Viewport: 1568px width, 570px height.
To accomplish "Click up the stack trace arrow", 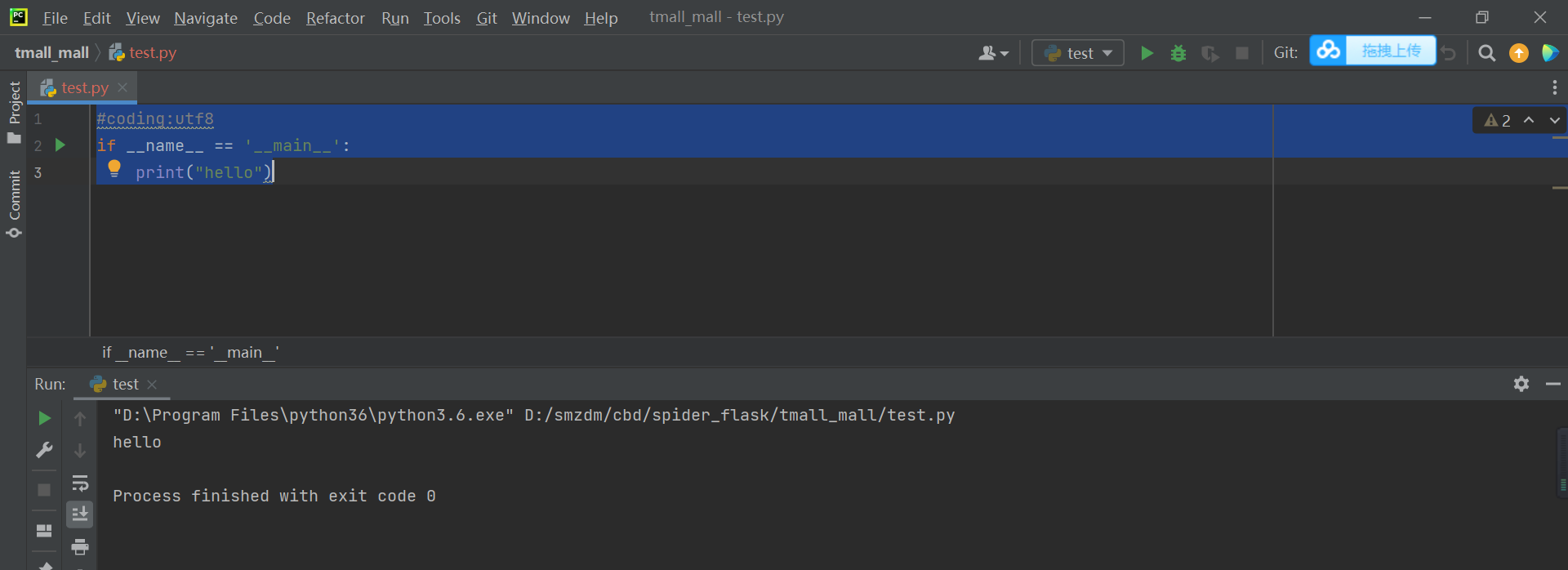I will click(80, 418).
